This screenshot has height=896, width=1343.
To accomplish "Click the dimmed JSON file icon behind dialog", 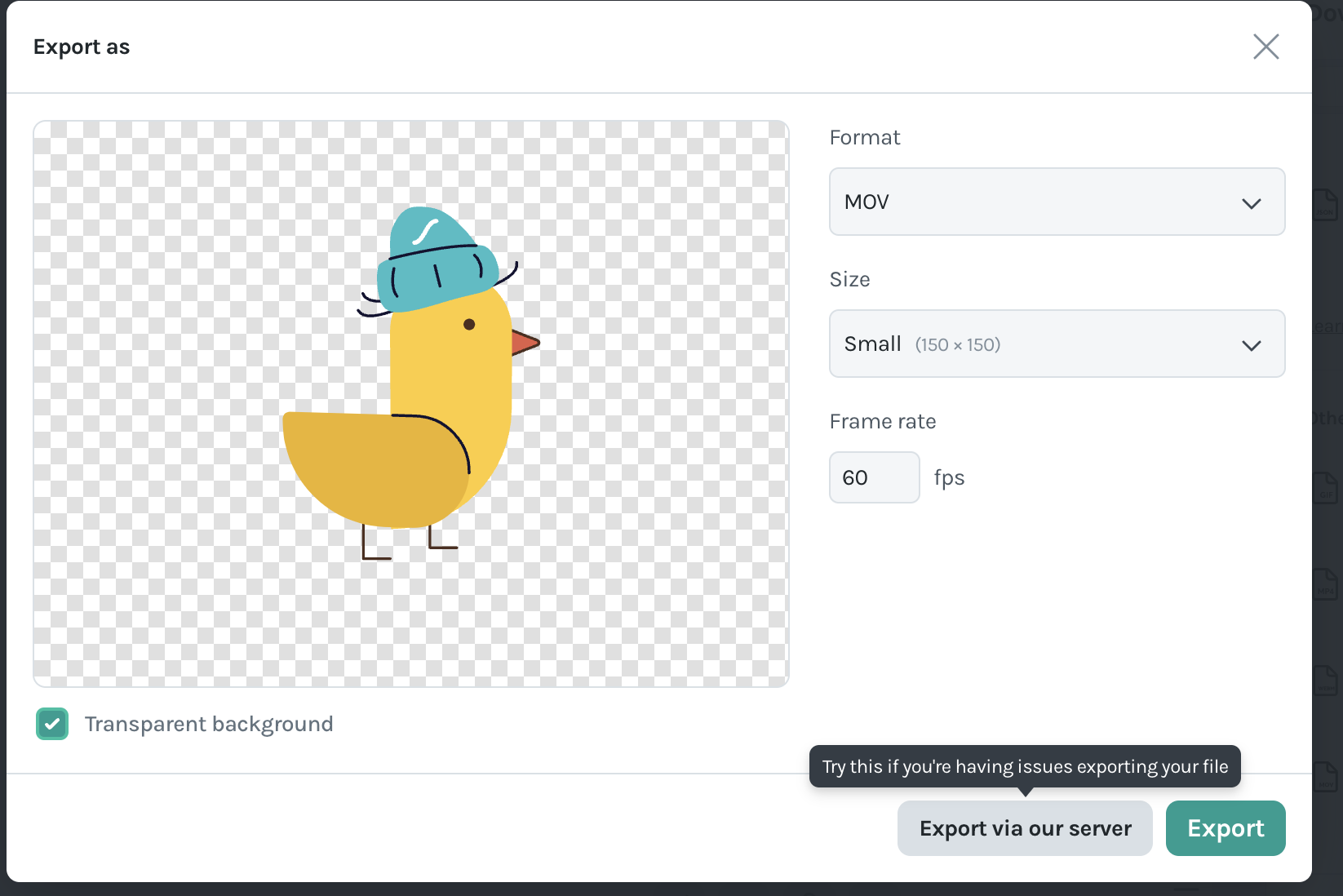I will click(1326, 204).
